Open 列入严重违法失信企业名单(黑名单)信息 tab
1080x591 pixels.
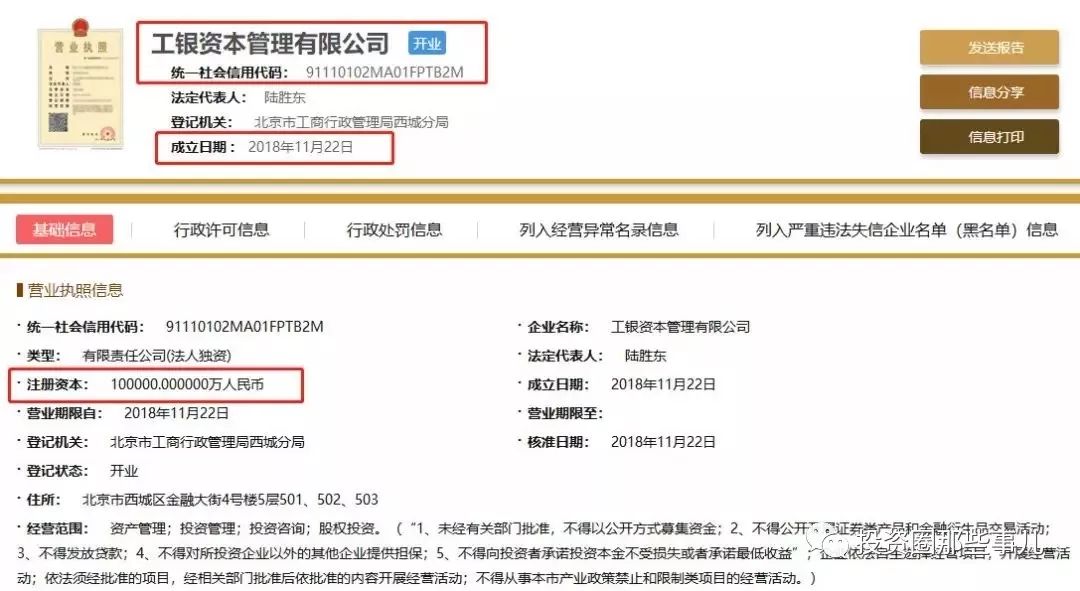906,229
